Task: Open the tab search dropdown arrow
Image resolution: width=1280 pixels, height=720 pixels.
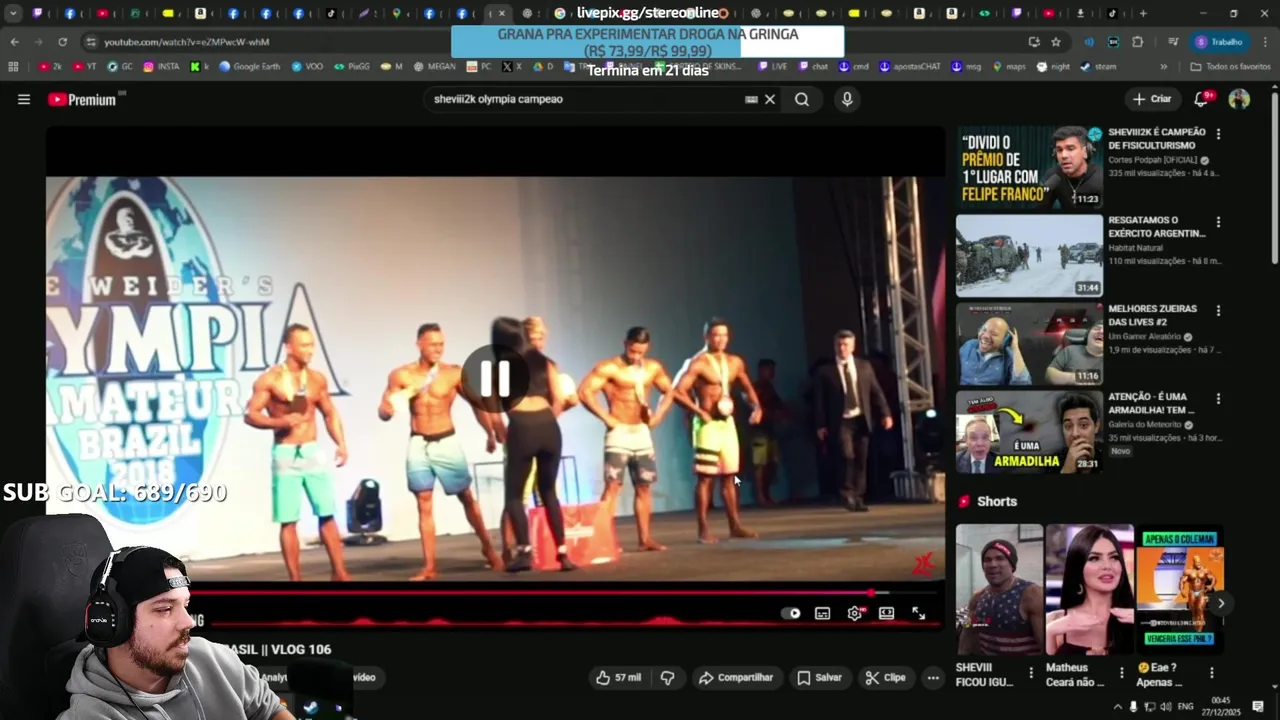Action: pyautogui.click(x=13, y=14)
